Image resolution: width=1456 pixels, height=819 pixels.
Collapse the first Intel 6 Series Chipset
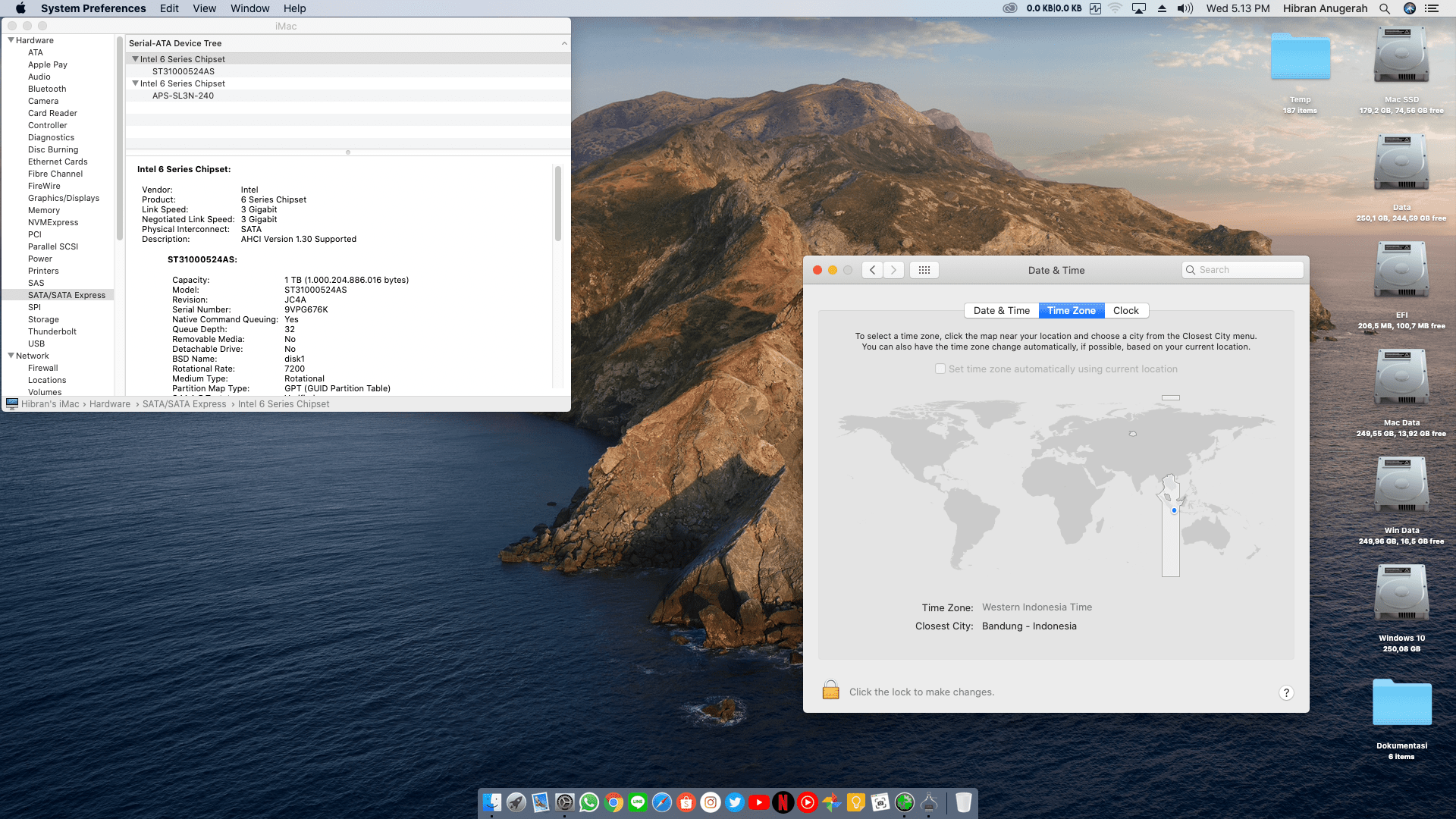pos(135,59)
